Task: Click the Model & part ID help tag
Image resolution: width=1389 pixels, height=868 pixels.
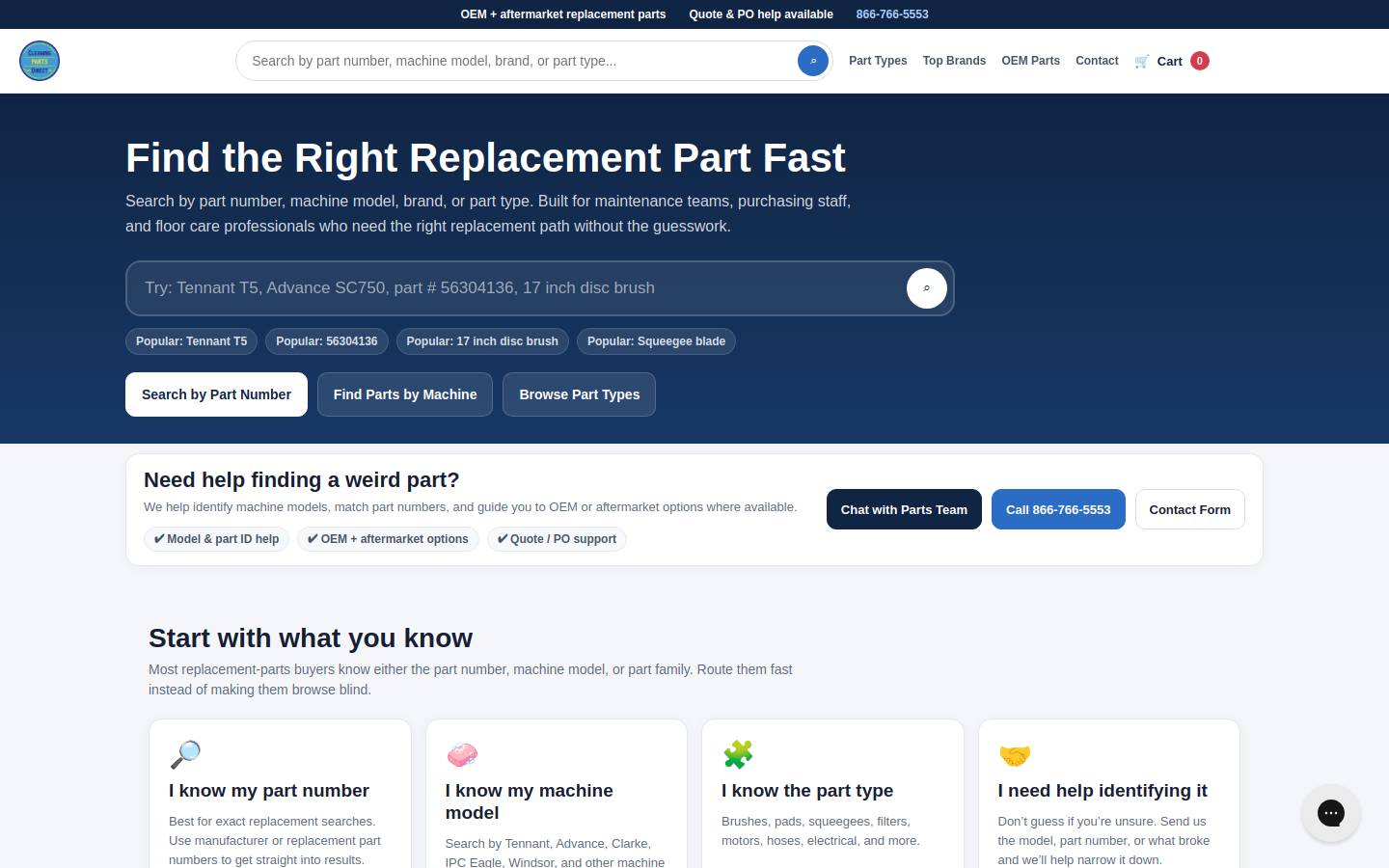Action: click(x=216, y=539)
